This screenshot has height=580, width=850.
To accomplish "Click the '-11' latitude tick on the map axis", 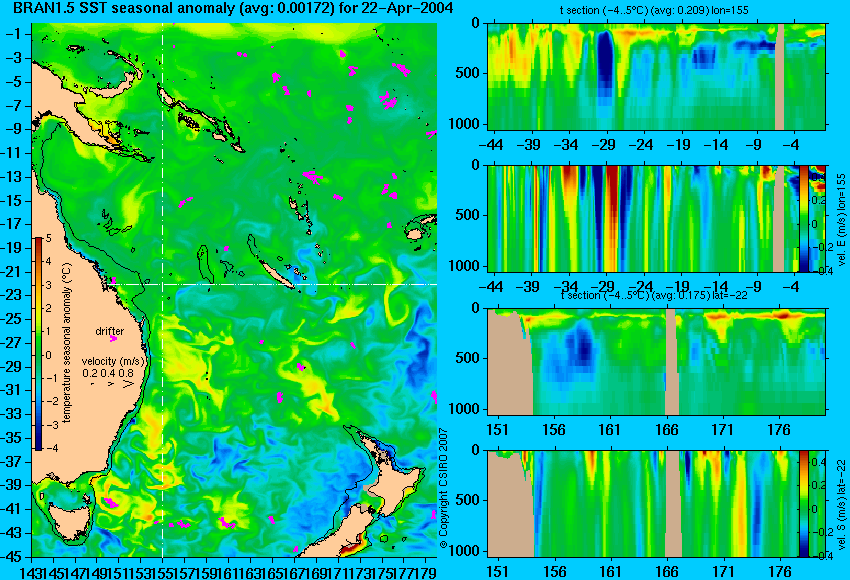I will coord(11,153).
